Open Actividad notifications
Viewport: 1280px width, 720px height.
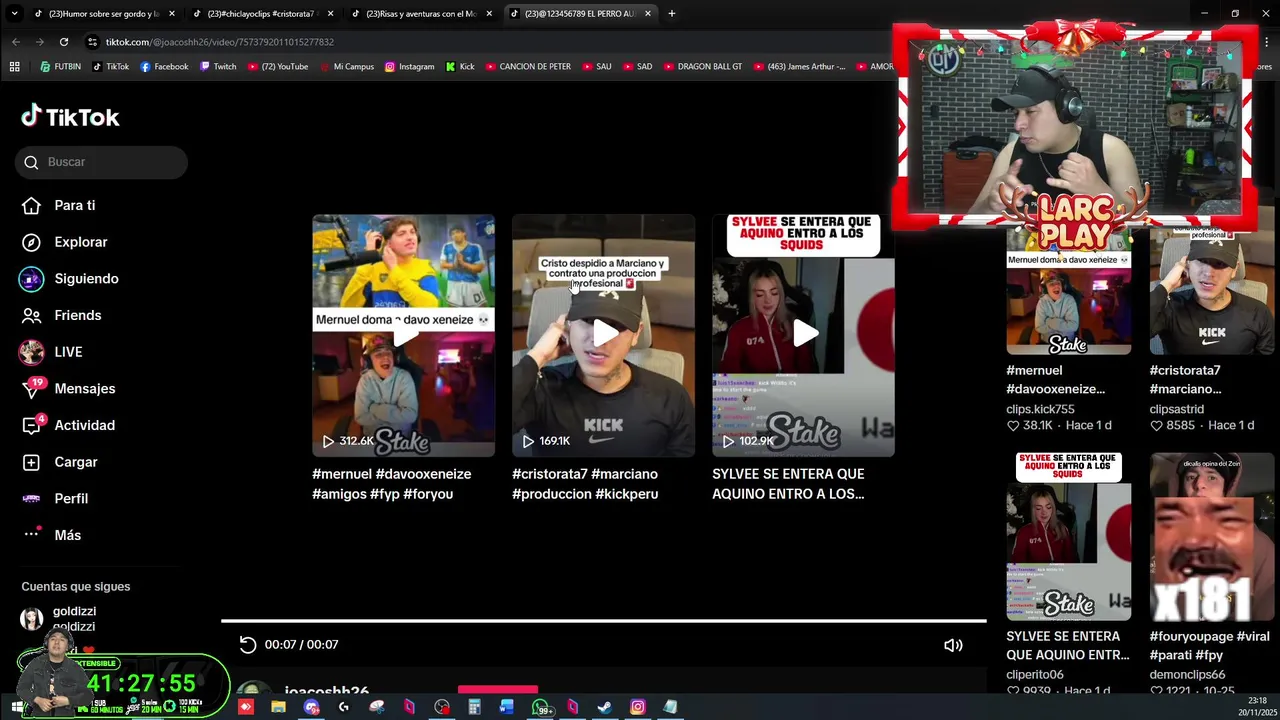coord(68,425)
